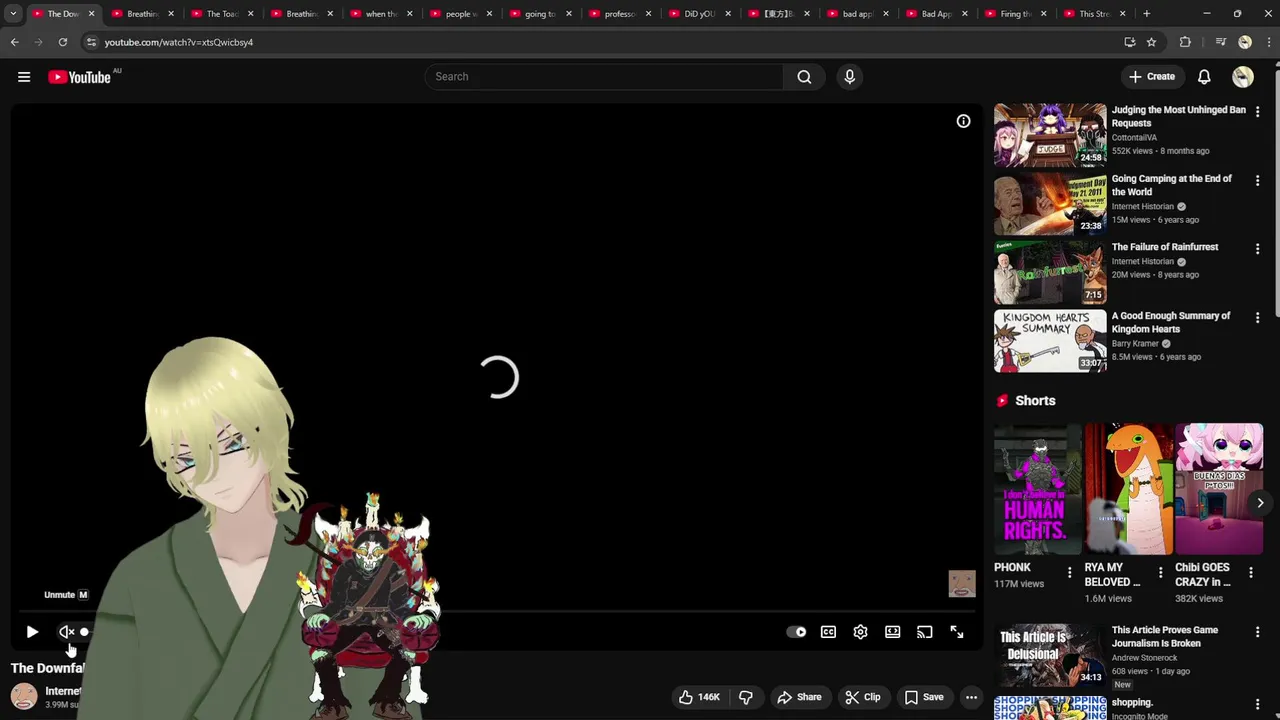
Task: Open more actions ellipsis under video
Action: pos(971,697)
